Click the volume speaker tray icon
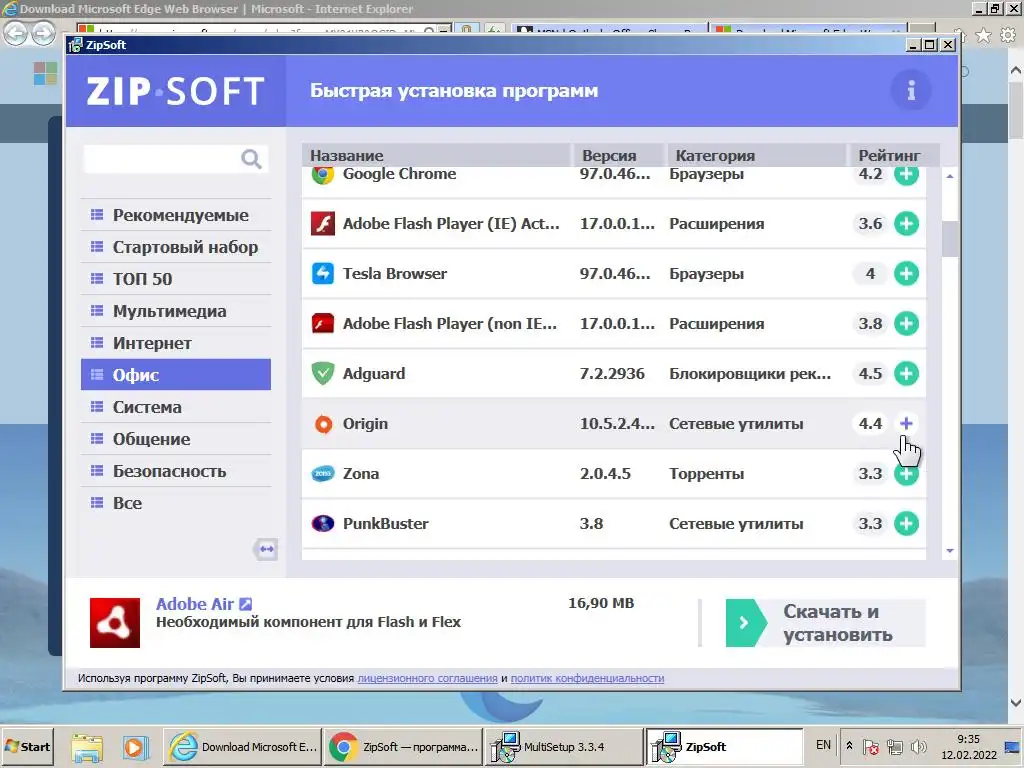 click(918, 746)
